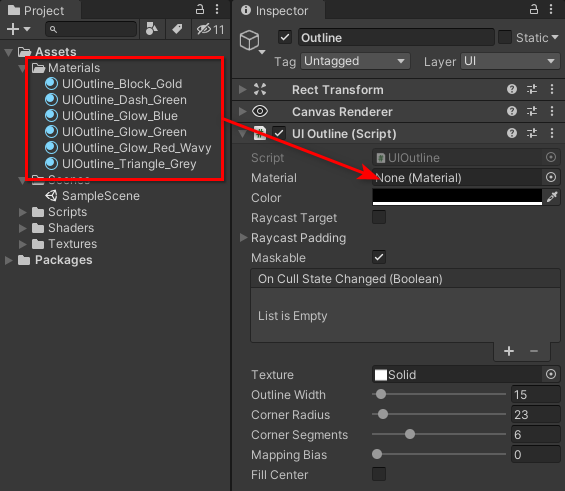Expand the Shaders folder
The height and width of the screenshot is (491, 565).
[x=23, y=228]
